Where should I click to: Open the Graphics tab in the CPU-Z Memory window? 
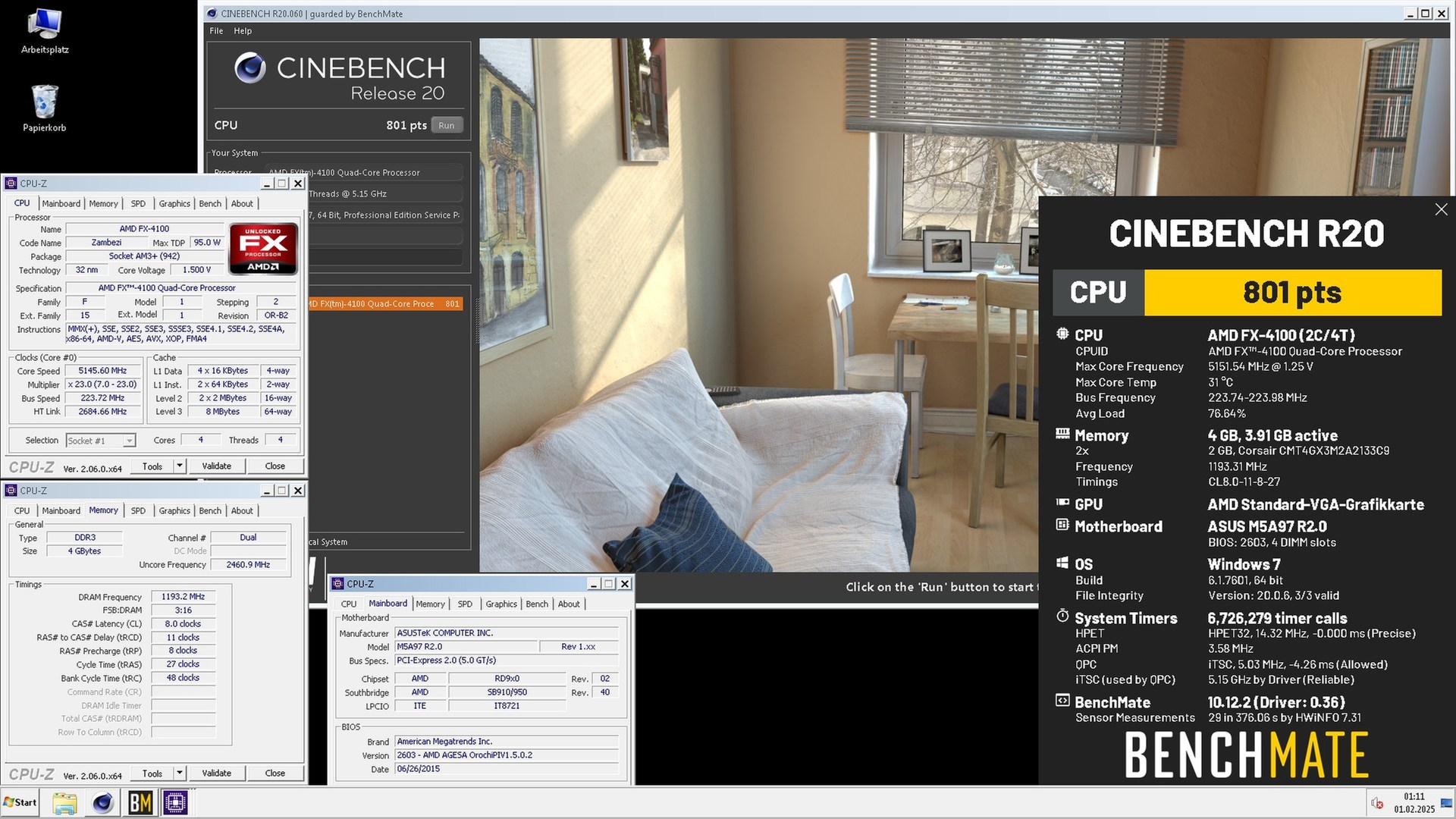pyautogui.click(x=174, y=511)
